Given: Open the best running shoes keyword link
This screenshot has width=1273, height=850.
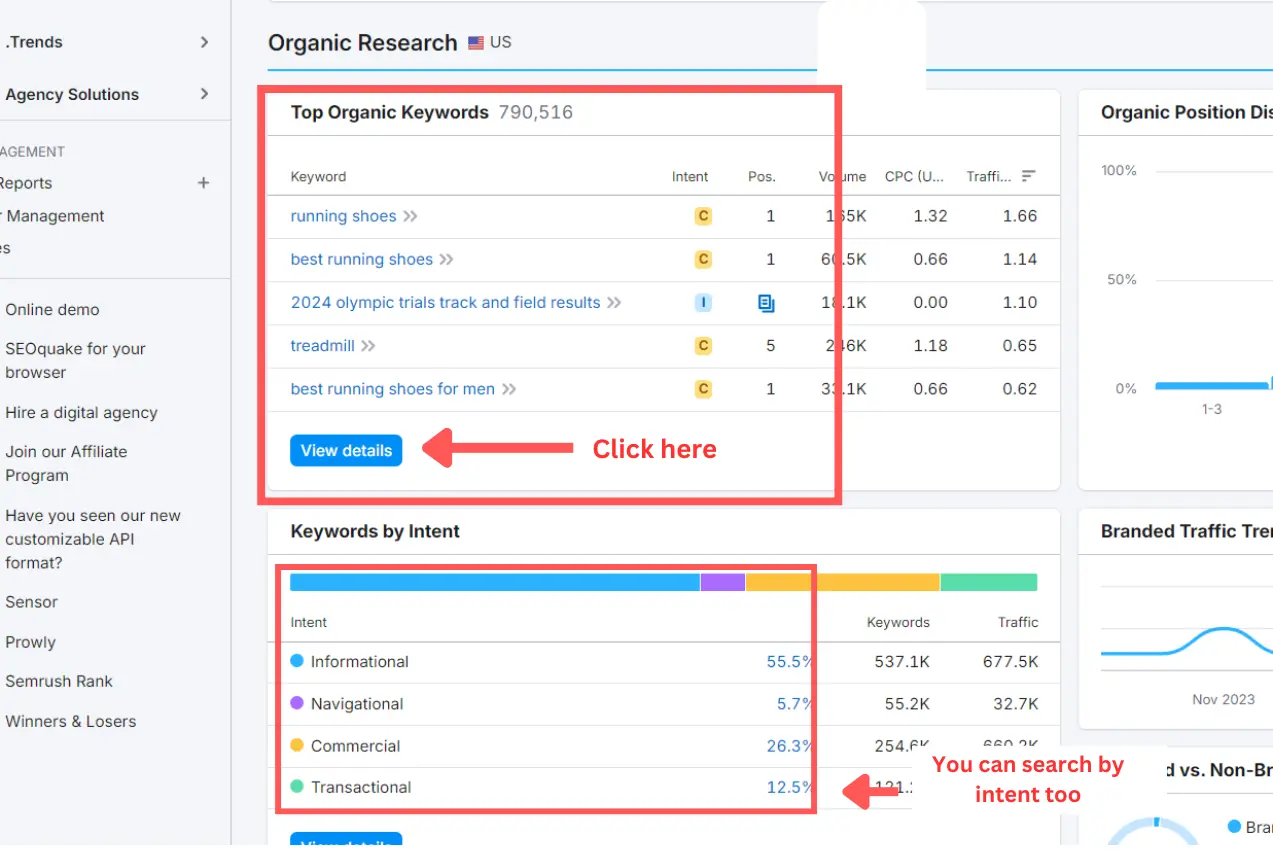Looking at the screenshot, I should pyautogui.click(x=361, y=259).
